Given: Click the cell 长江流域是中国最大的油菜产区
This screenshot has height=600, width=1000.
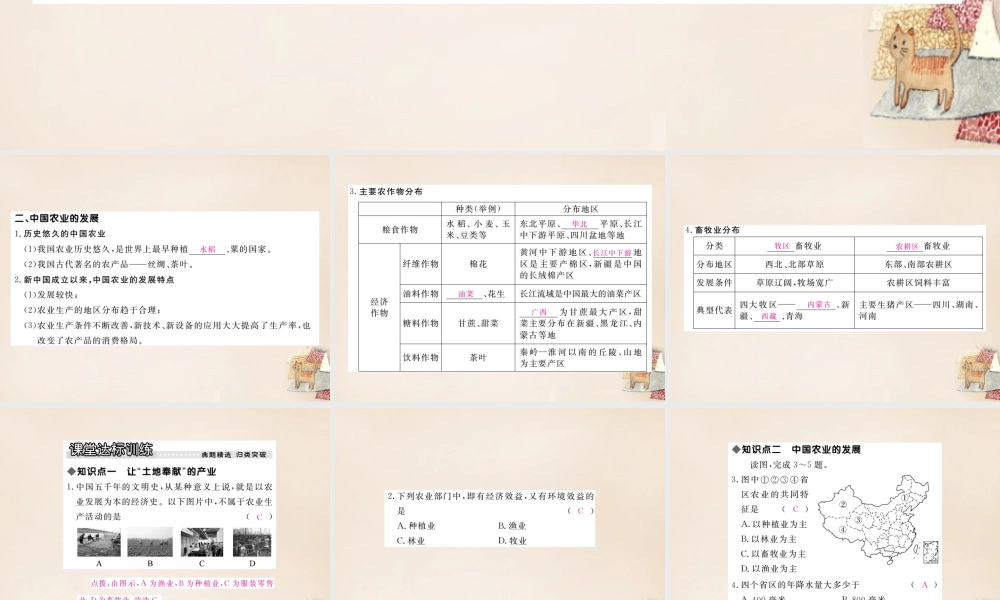Looking at the screenshot, I should click(x=581, y=294).
